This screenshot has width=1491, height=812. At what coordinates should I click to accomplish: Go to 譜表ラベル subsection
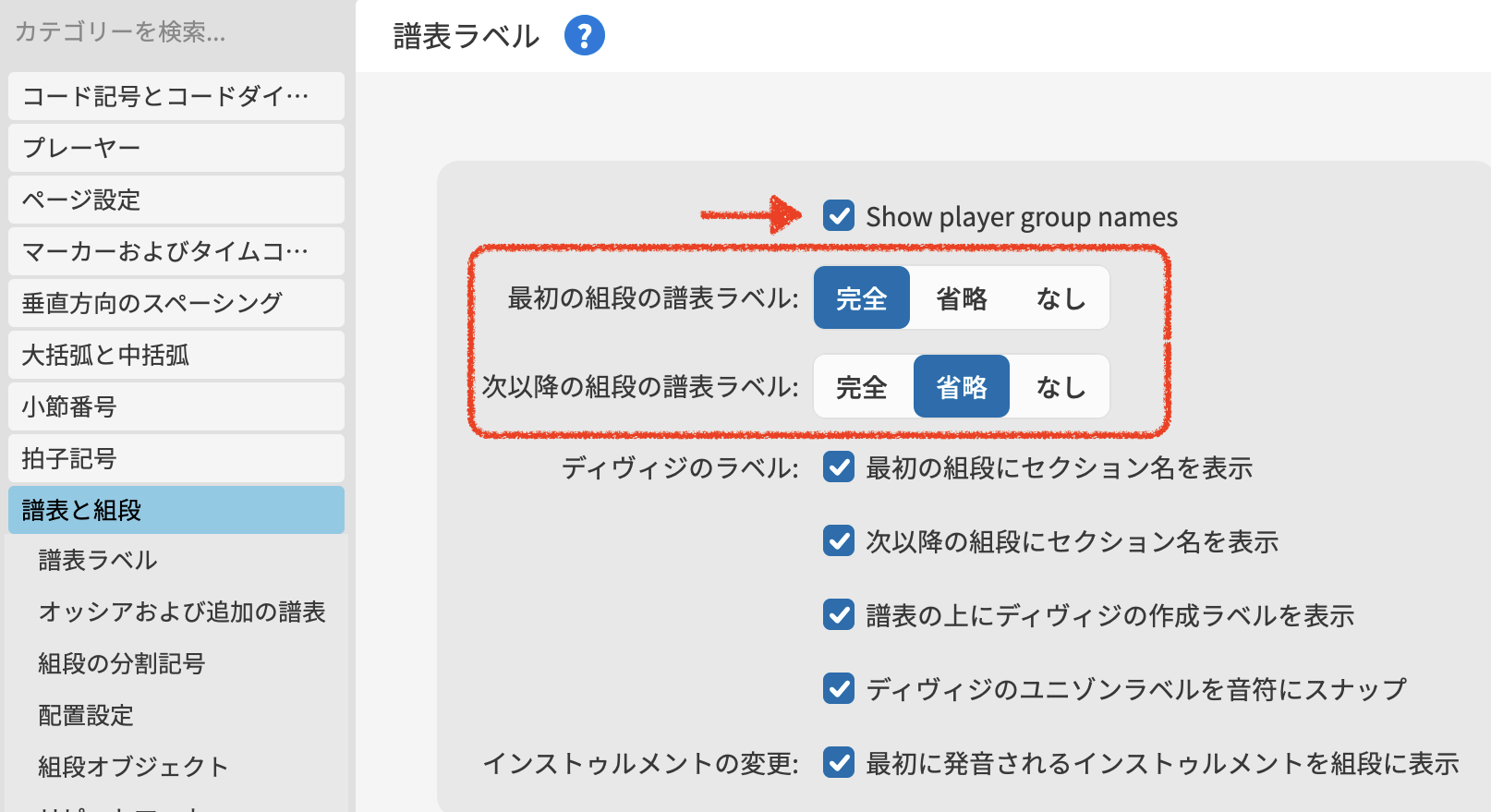tap(98, 560)
